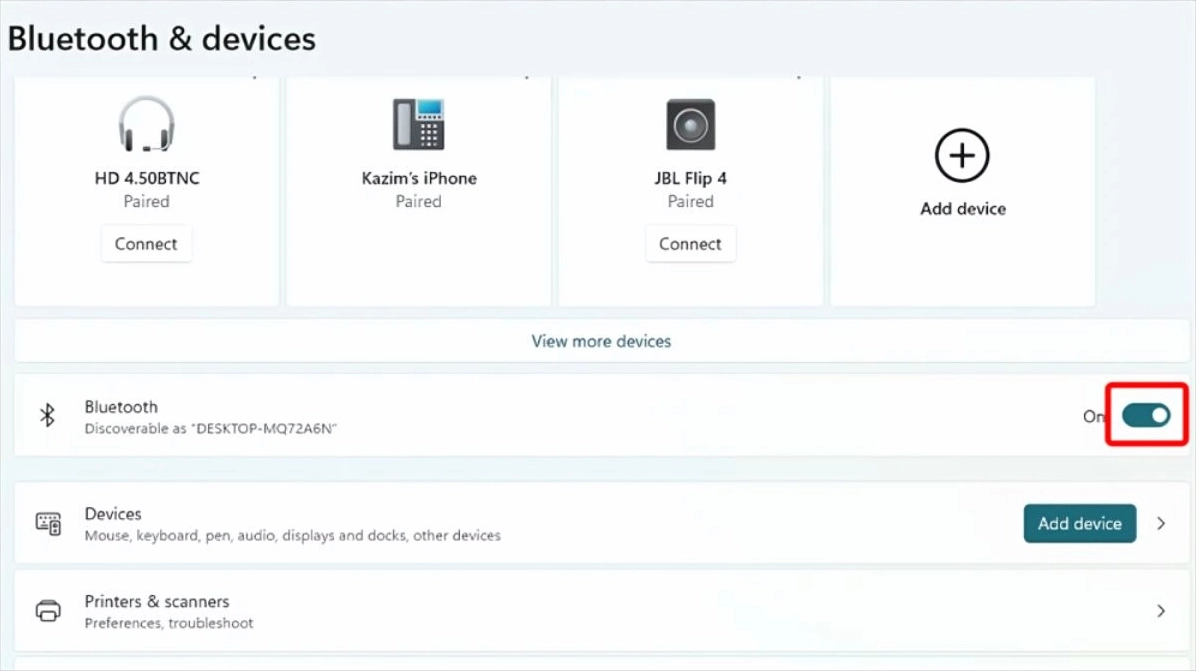Viewport: 1196px width, 671px height.
Task: Click the printer icon beside Printers & scanners
Action: click(48, 611)
